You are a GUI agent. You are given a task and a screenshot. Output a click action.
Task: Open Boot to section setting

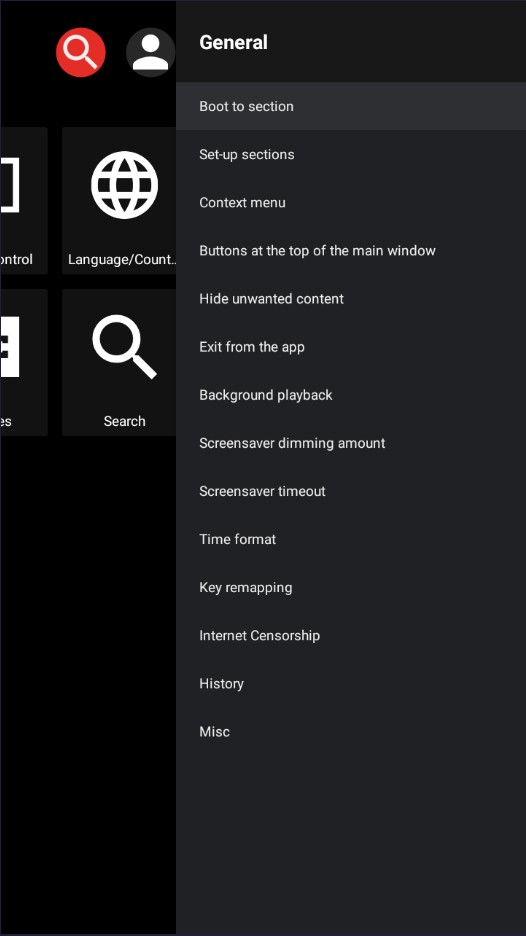pyautogui.click(x=351, y=106)
